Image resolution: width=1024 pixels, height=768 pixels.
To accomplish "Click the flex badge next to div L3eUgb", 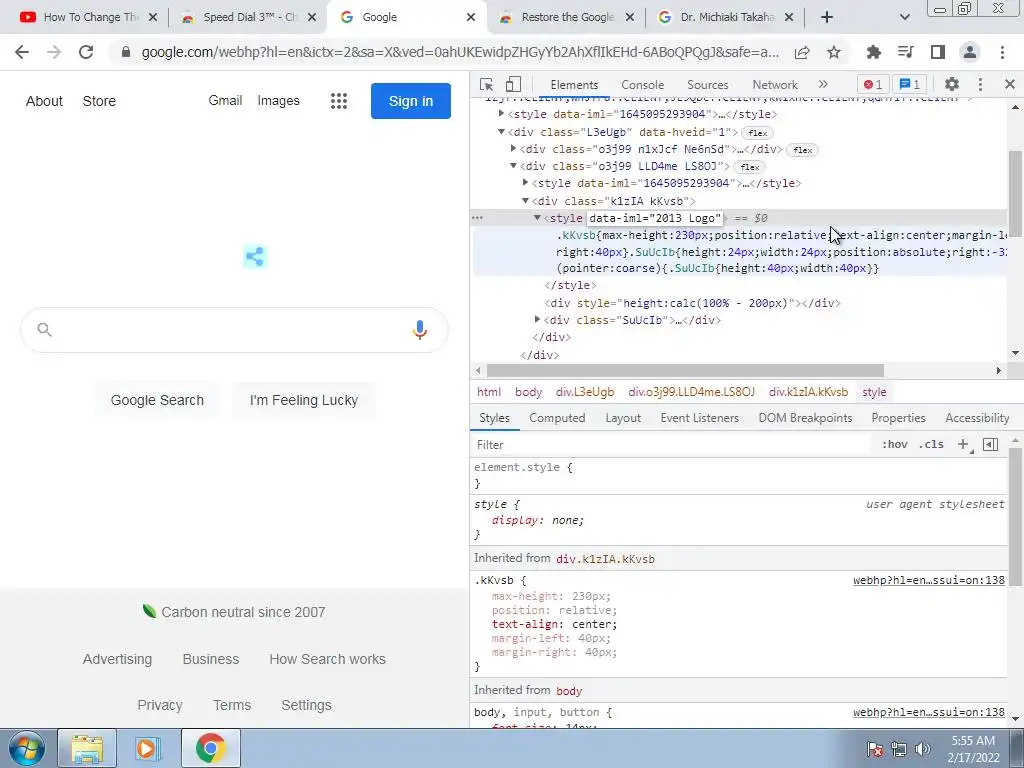I will (758, 133).
